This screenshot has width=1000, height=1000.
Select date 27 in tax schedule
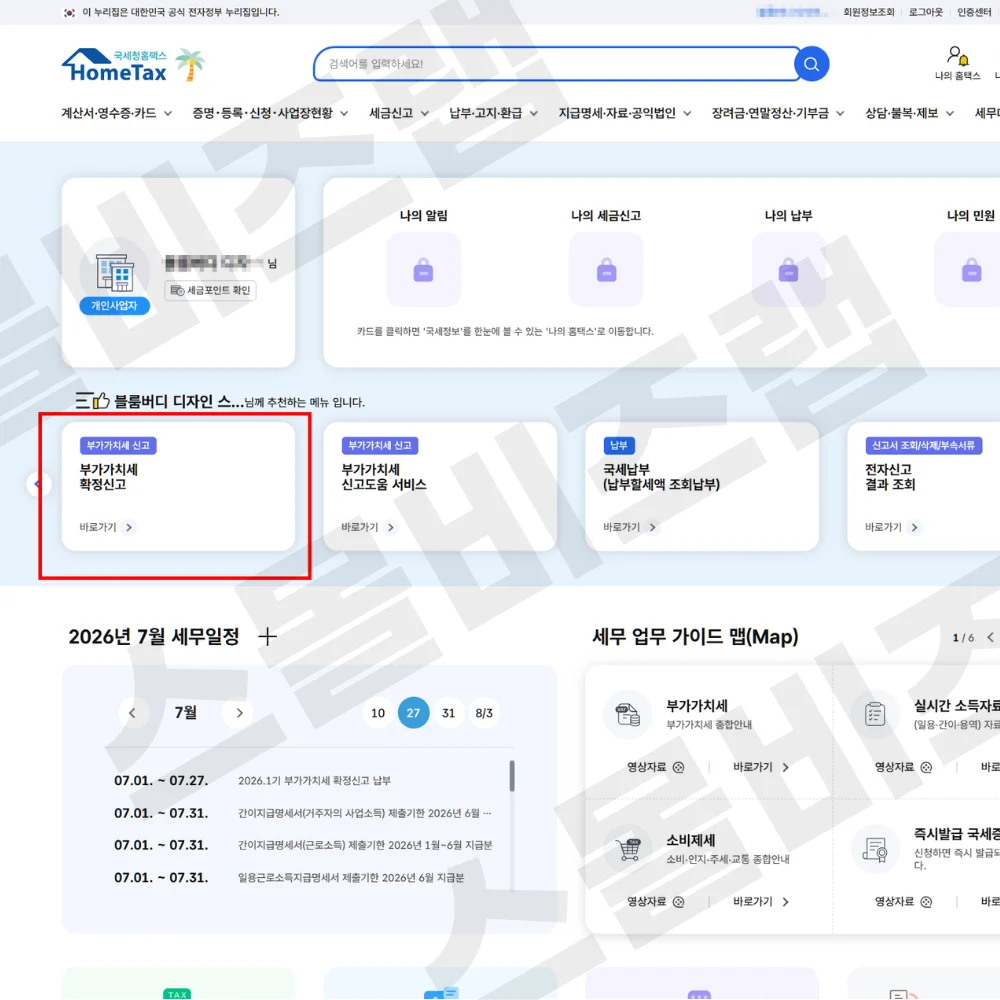pos(413,713)
